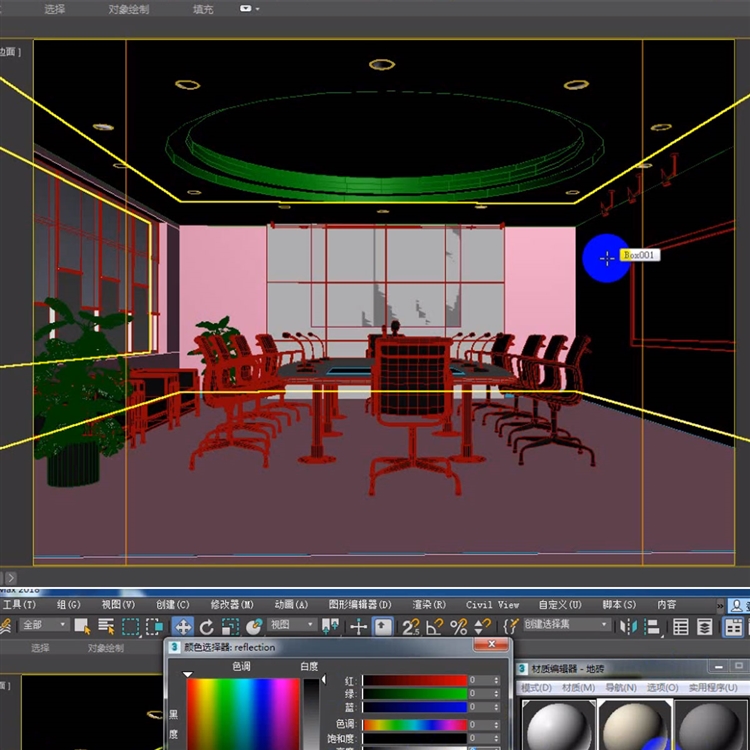Image resolution: width=750 pixels, height=750 pixels.
Task: Click the 饱和度 saturation slider bar
Action: tap(414, 738)
